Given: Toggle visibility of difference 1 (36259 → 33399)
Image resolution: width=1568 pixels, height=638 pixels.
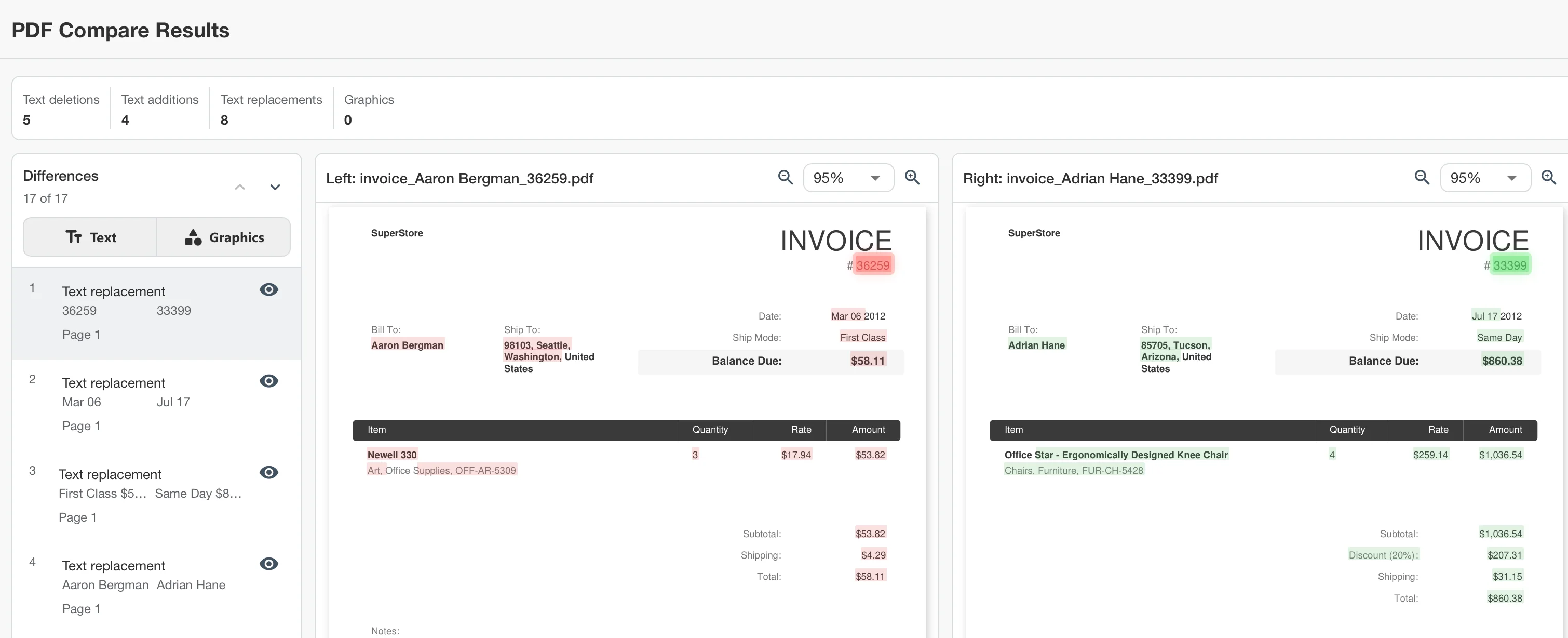Looking at the screenshot, I should pos(268,289).
